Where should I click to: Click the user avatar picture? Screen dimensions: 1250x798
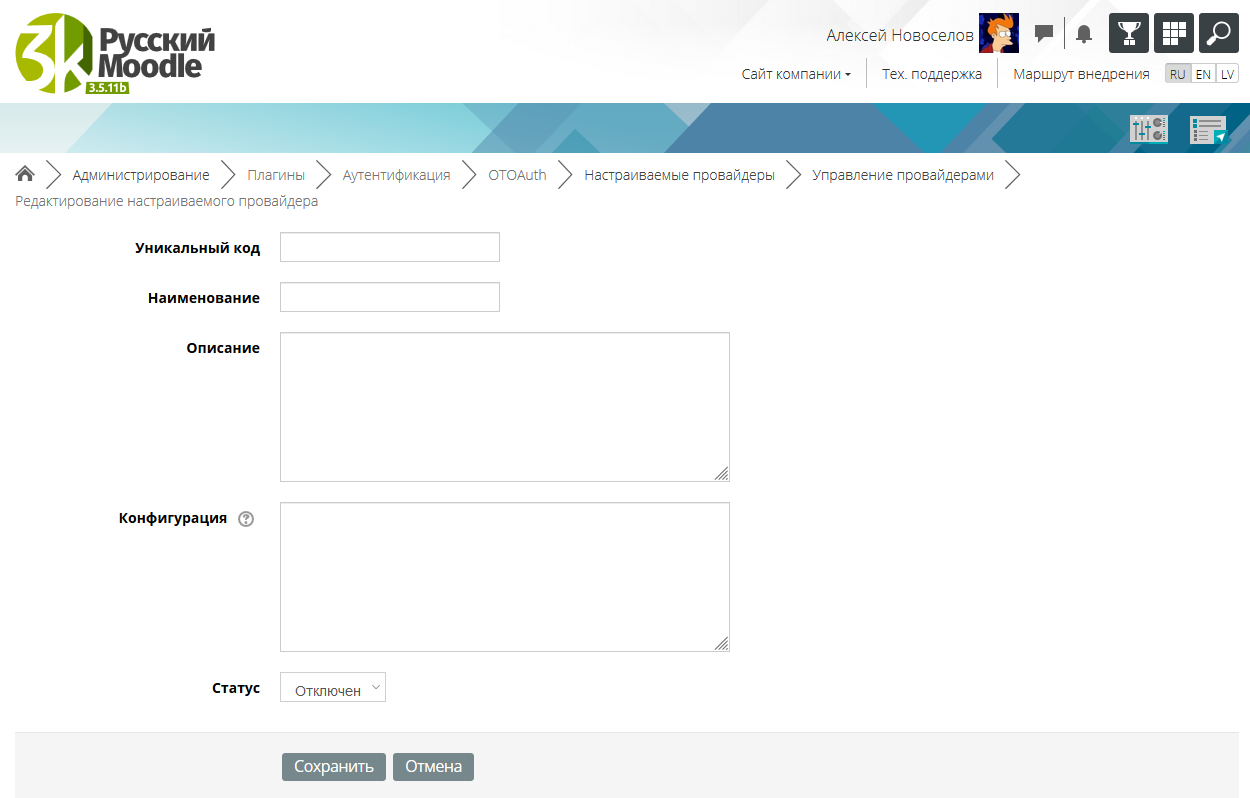[998, 33]
